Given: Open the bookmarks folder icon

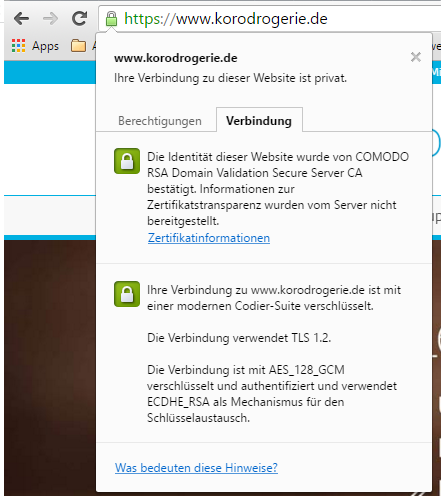Looking at the screenshot, I should [78, 46].
